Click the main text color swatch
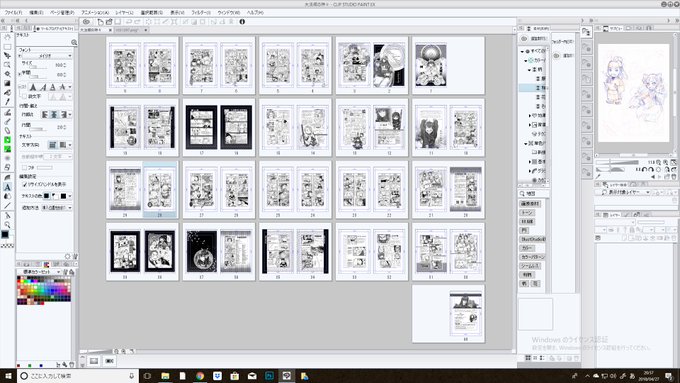 [46, 196]
